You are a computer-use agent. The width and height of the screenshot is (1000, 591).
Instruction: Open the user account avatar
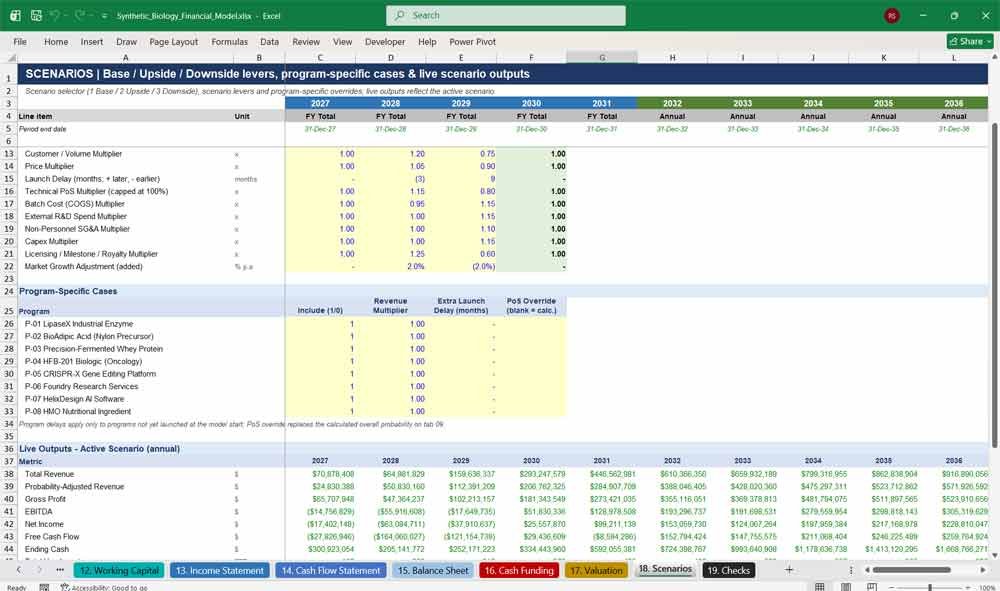tap(892, 16)
